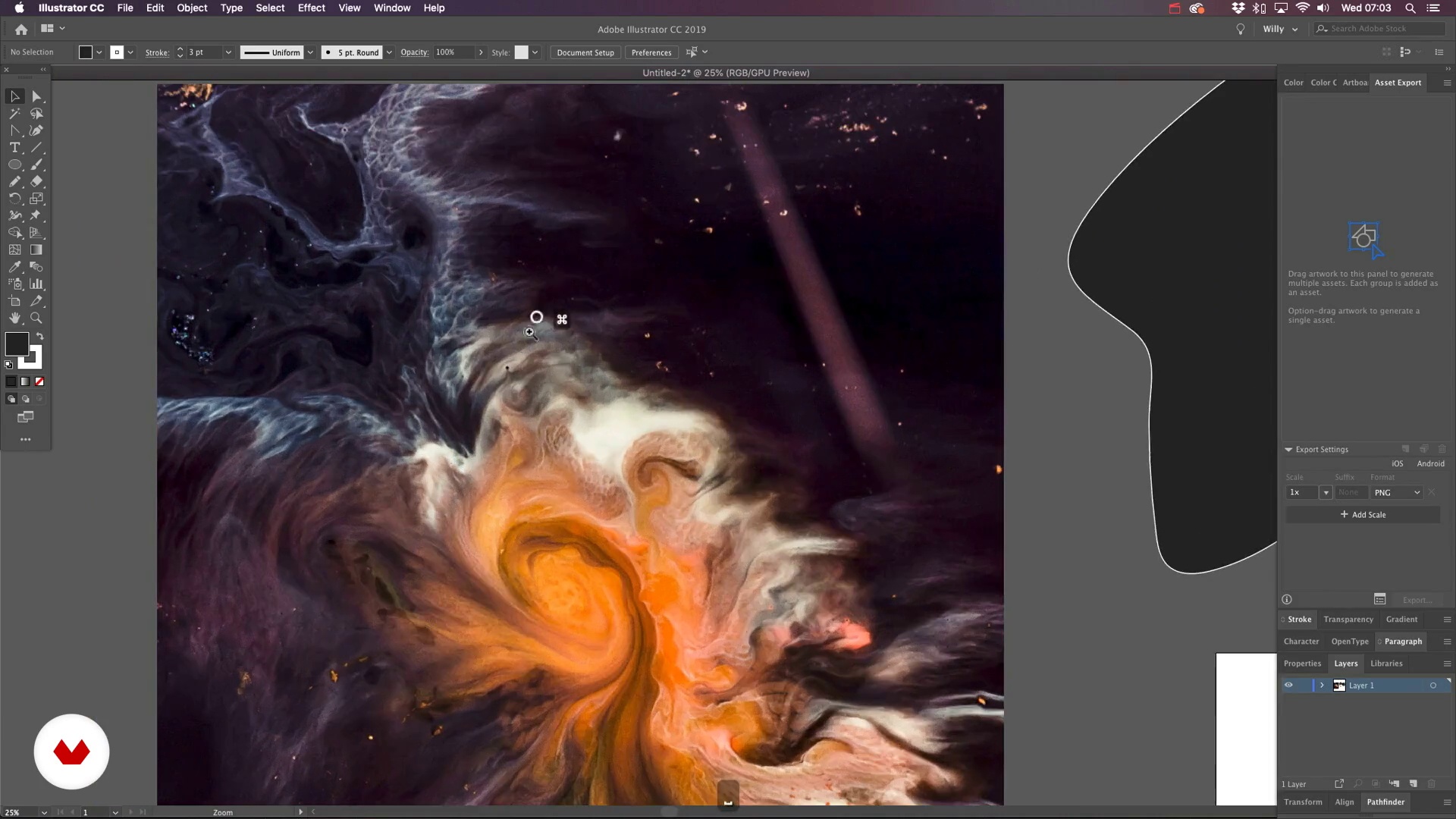Toggle Layer 1 visibility eye
Image resolution: width=1456 pixels, height=819 pixels.
tap(1288, 685)
